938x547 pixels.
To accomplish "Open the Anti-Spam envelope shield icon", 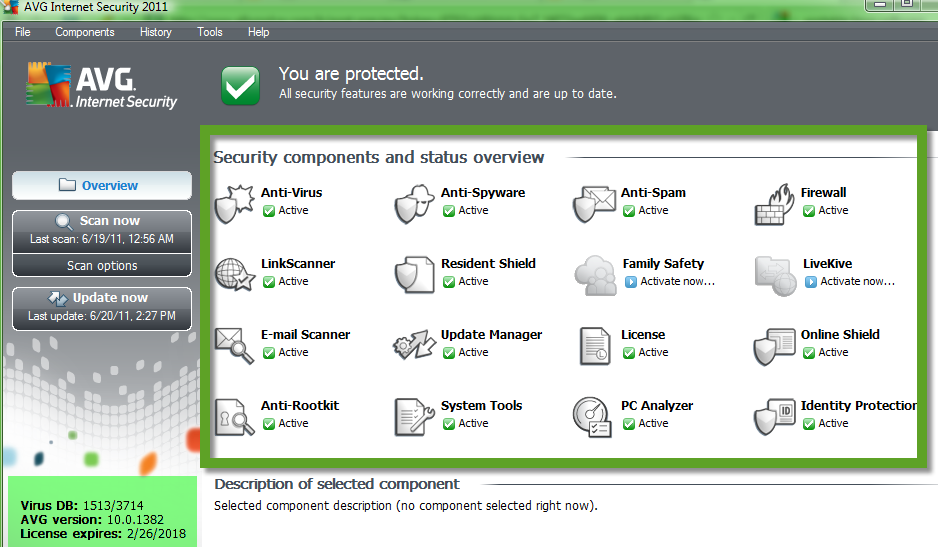I will coord(594,204).
